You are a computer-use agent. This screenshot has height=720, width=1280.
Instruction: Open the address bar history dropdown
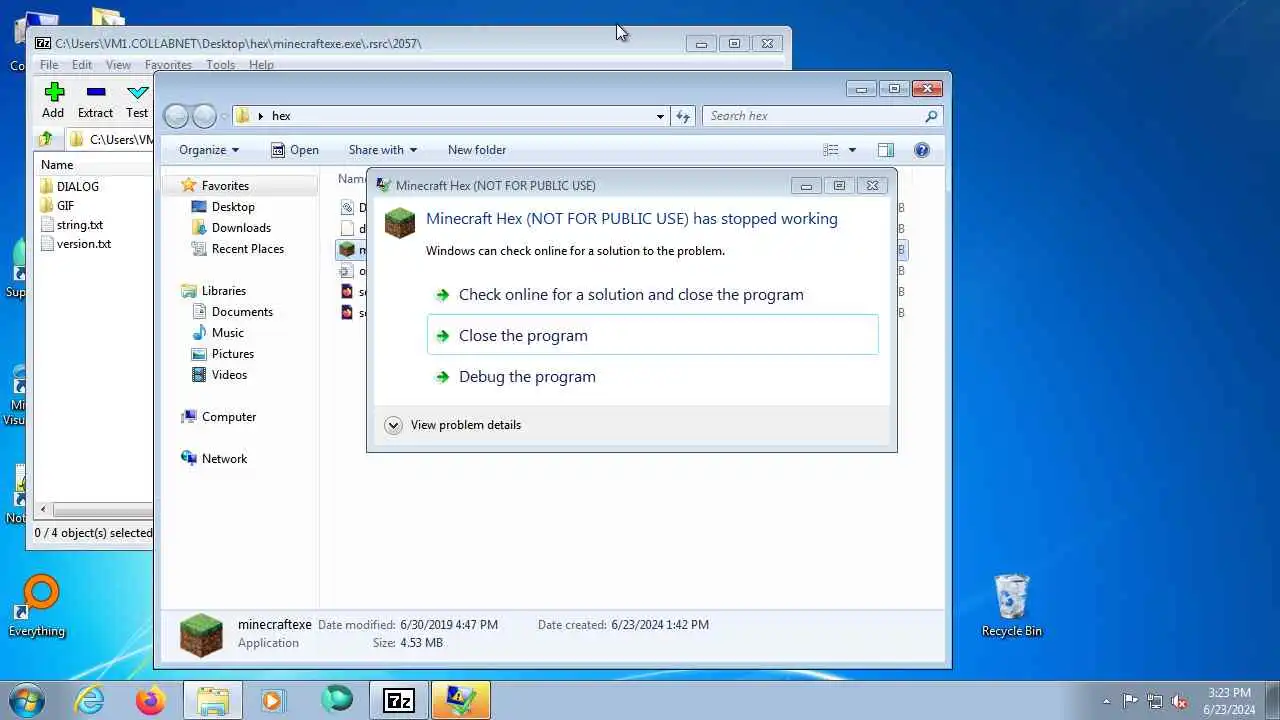660,116
